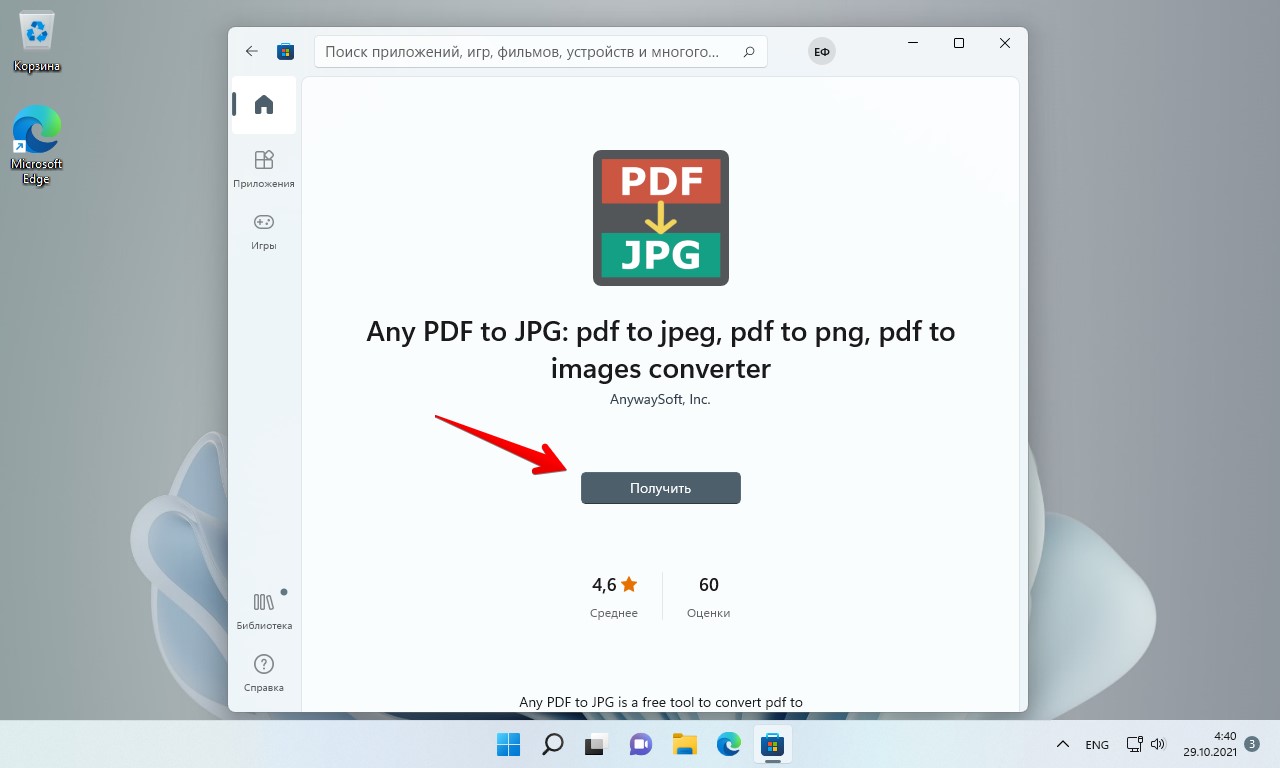Open the Home tab in sidebar
This screenshot has height=768, width=1280.
264,104
